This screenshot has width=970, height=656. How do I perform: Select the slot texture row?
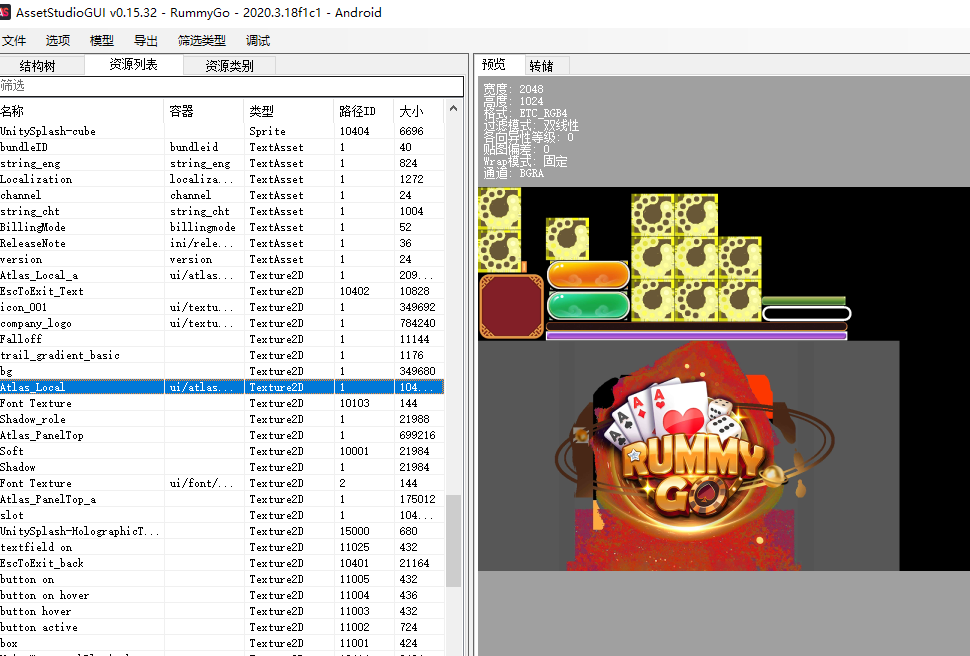222,516
